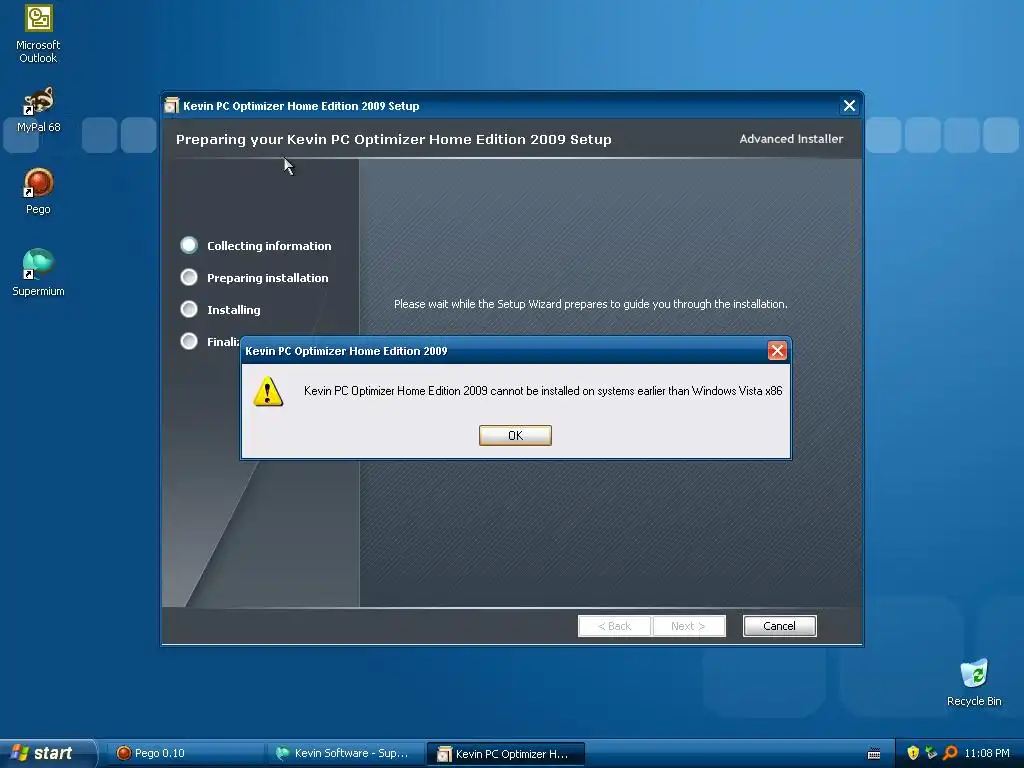Open the Windows start menu
Image resolution: width=1024 pixels, height=768 pixels.
[x=47, y=753]
